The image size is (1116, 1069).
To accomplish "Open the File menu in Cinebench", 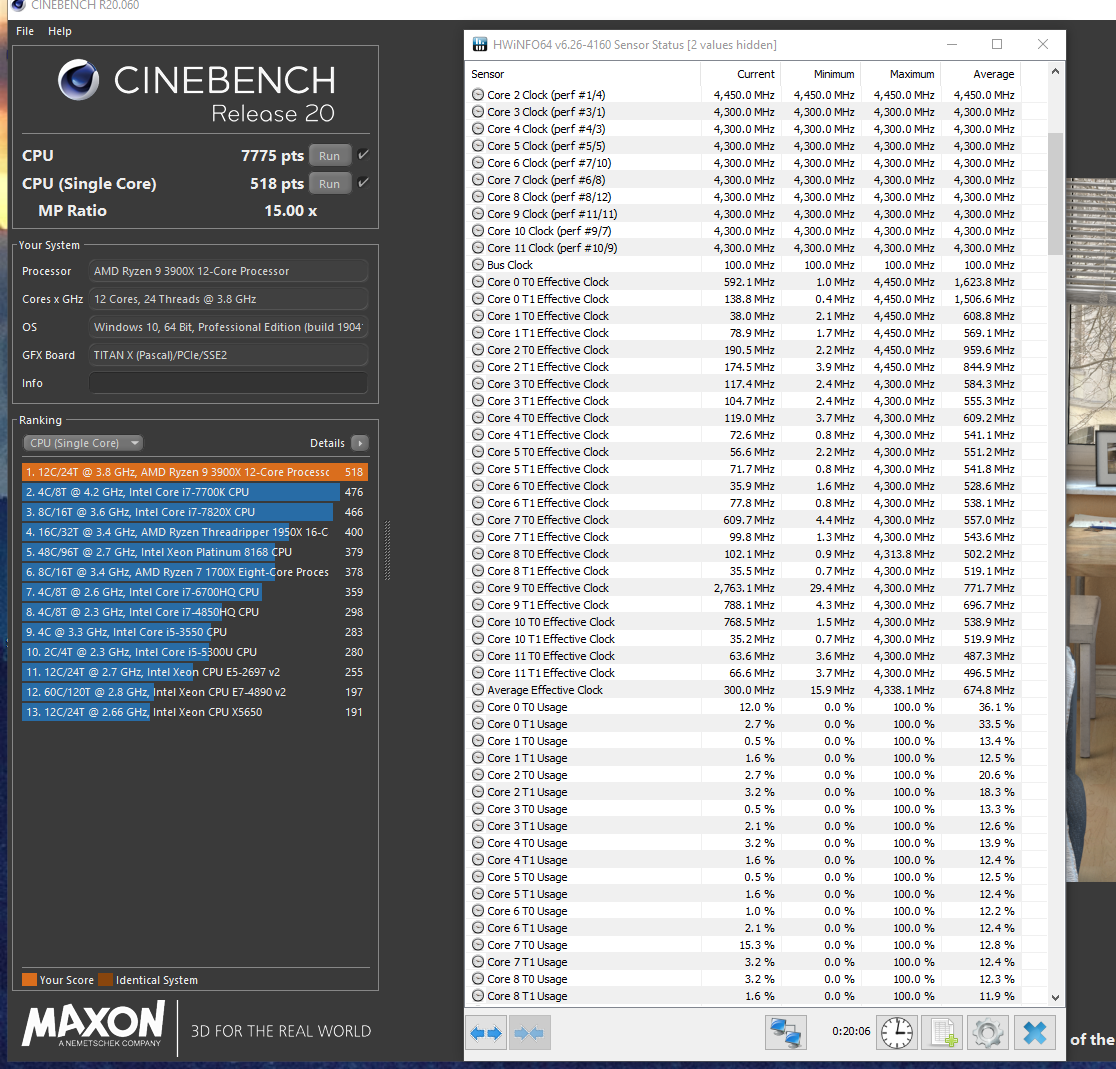I will [x=25, y=31].
